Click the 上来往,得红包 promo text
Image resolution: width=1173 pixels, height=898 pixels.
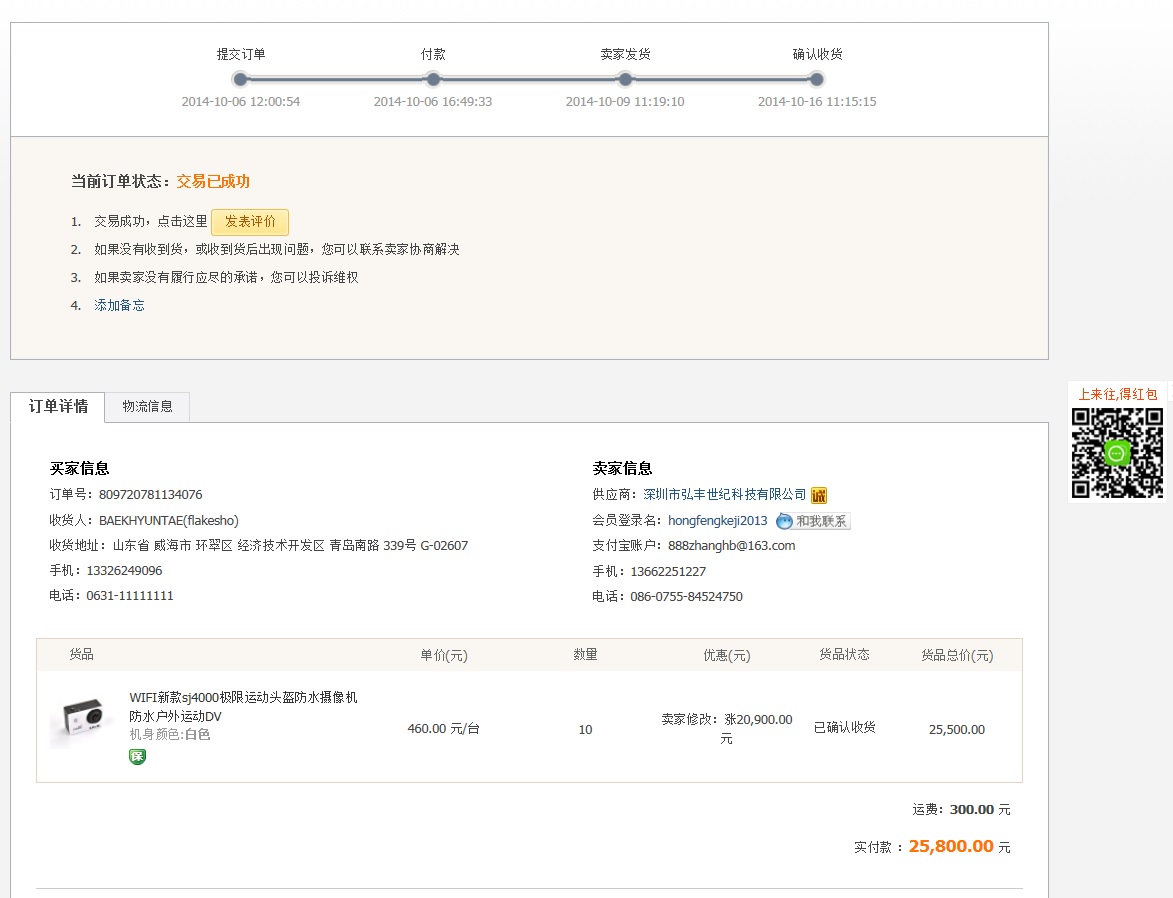coord(1117,395)
